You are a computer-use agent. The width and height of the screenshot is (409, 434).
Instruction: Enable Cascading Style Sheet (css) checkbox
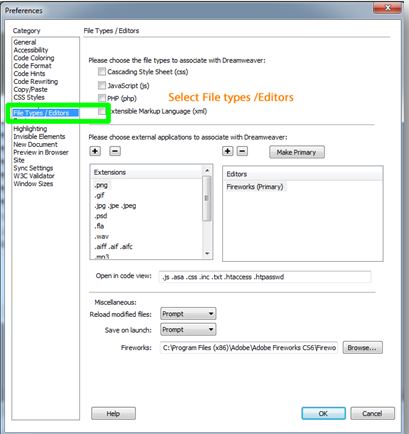point(102,72)
